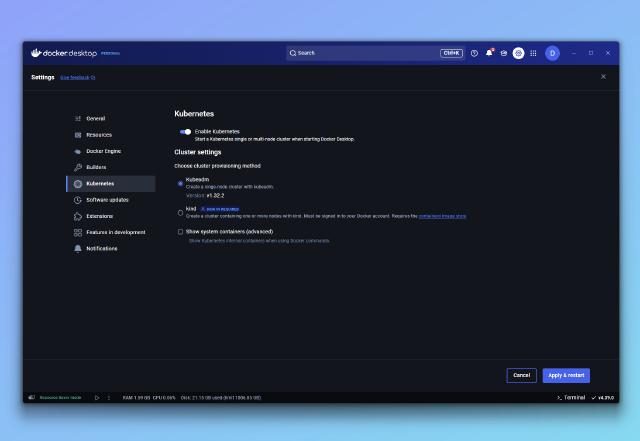Screen dimensions: 640x441
Task: Open the Learning Center graduation-cap icon
Action: coord(504,53)
